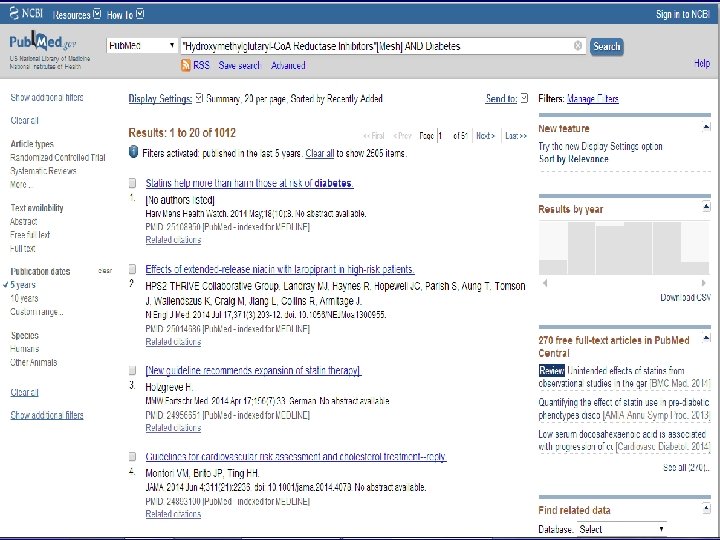Open the Help link
The height and width of the screenshot is (540, 720).
click(702, 63)
